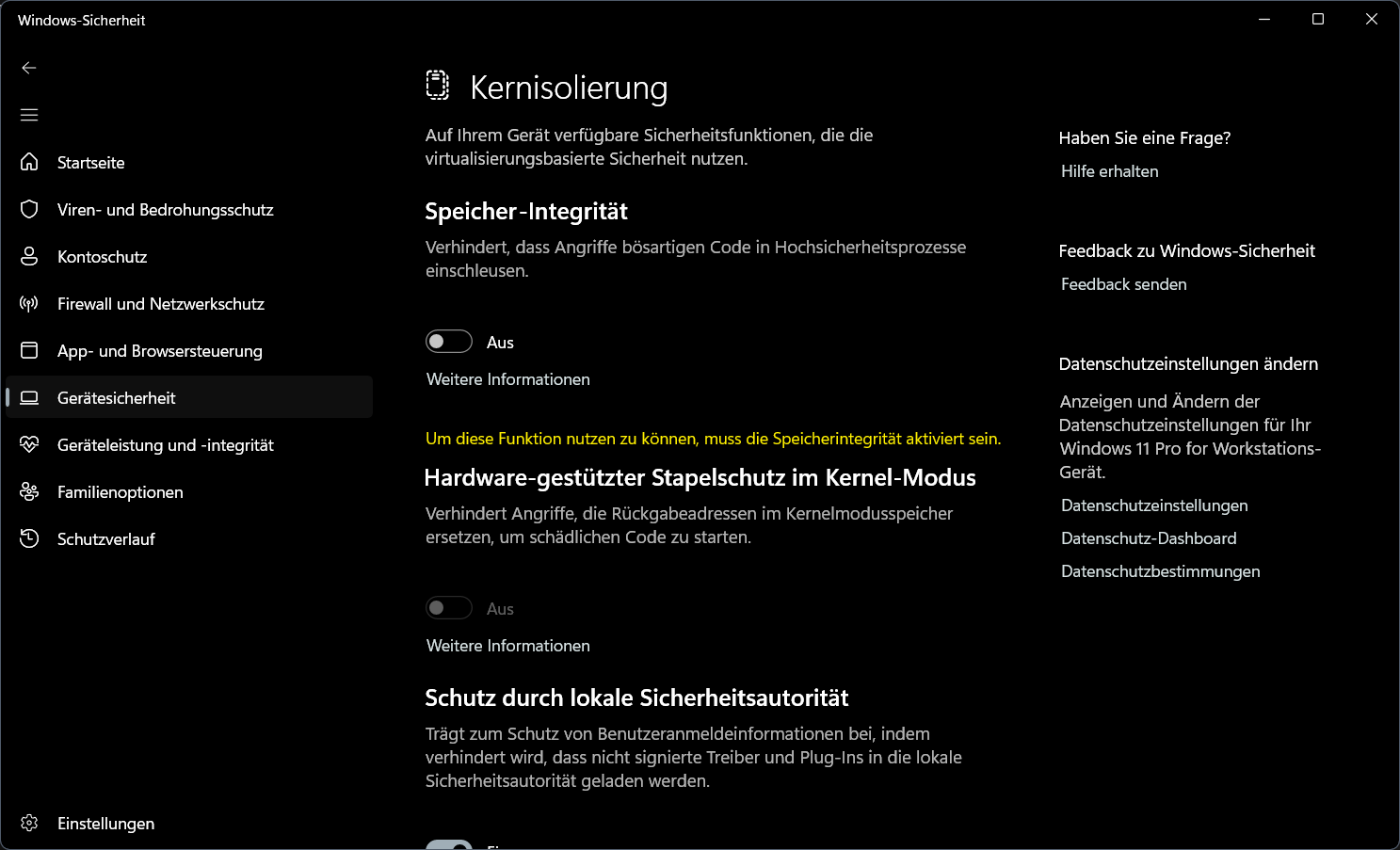The width and height of the screenshot is (1400, 850).
Task: Click the laptop icon for Gerätesicherheit
Action: click(29, 397)
